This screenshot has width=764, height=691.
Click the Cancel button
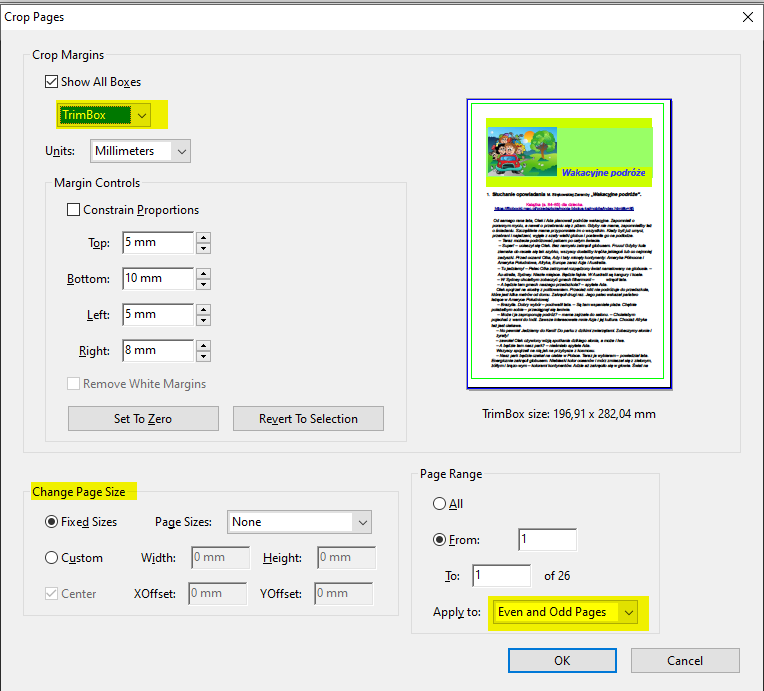click(x=685, y=660)
